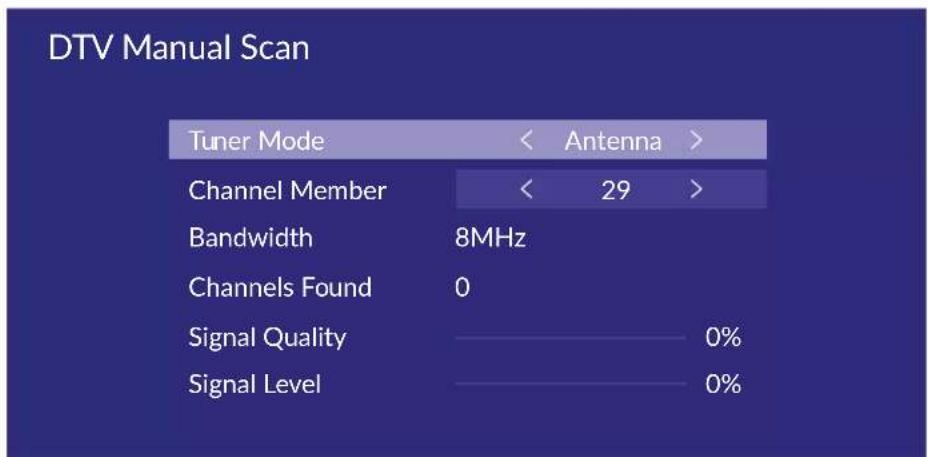Click the Signal Quality progress bar

coord(571,338)
